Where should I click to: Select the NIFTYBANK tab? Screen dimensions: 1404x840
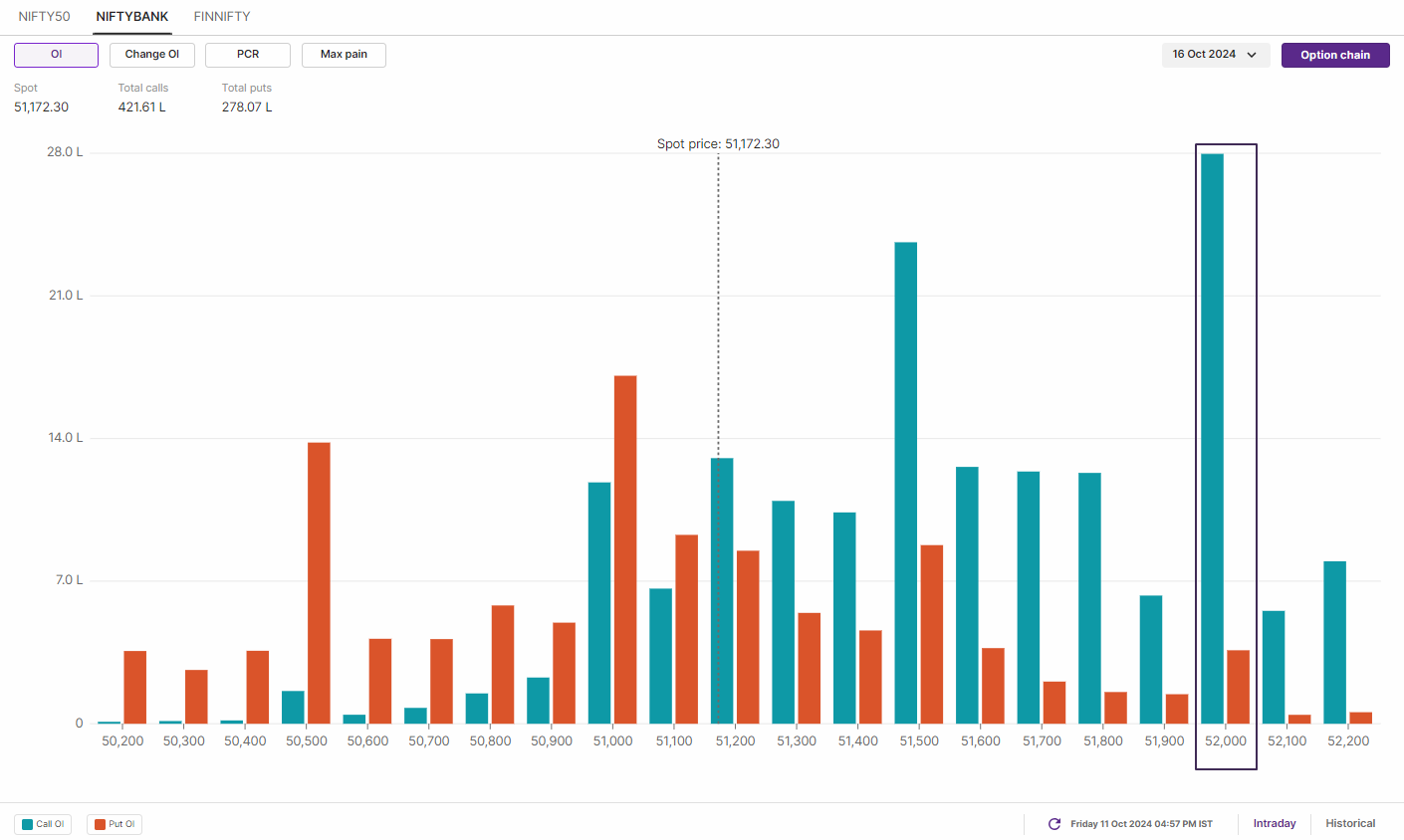pos(132,17)
